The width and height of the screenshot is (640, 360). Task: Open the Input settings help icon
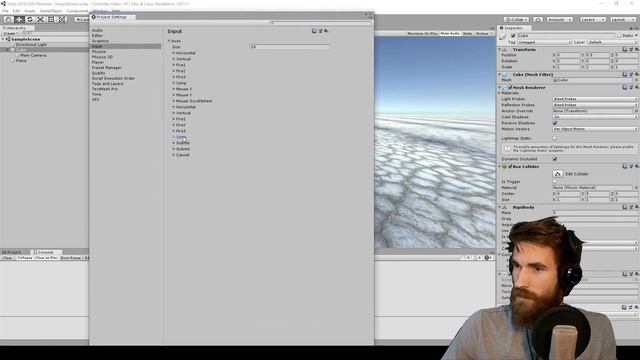pos(314,31)
